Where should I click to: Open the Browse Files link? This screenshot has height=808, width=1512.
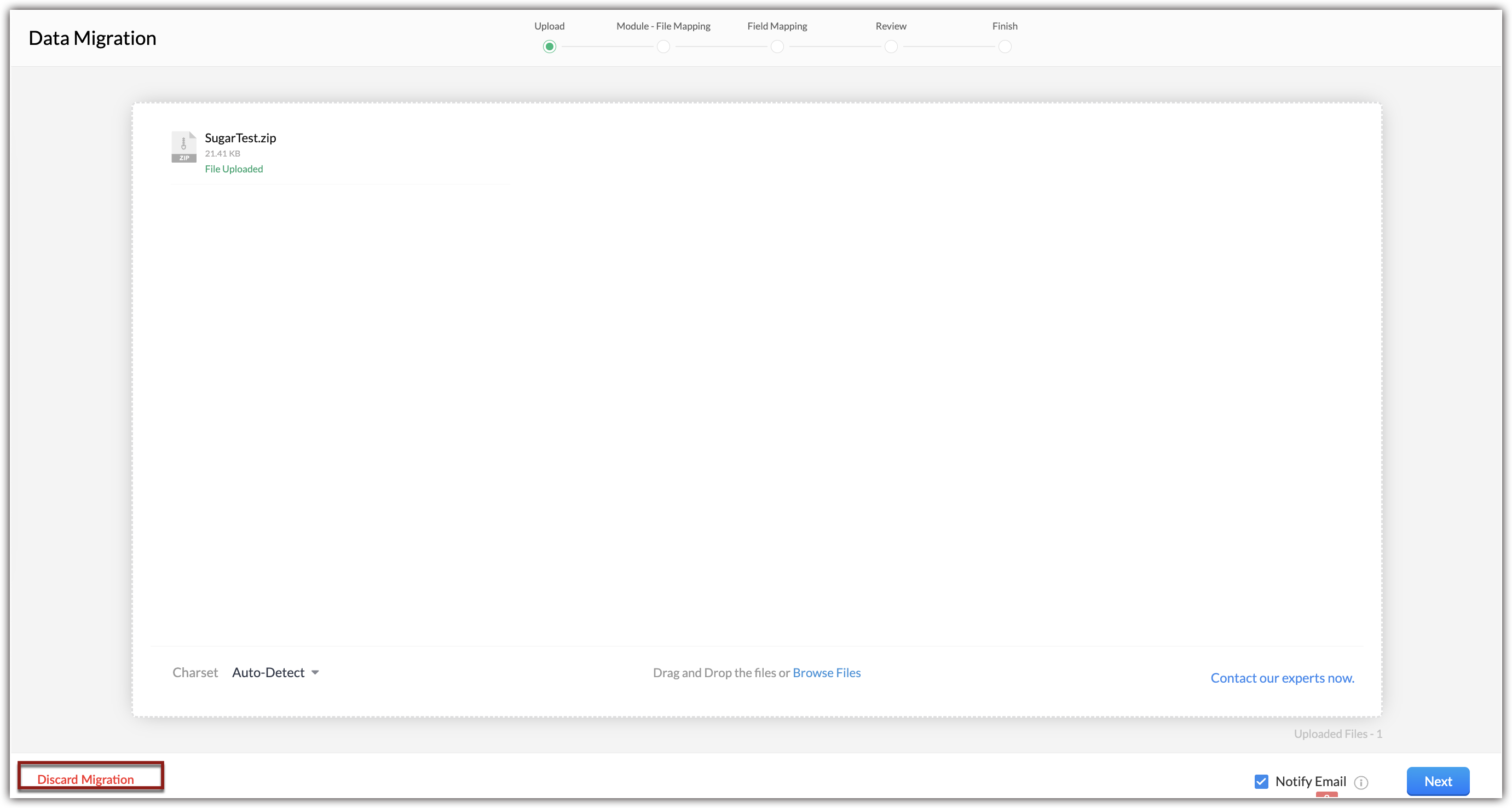[826, 672]
